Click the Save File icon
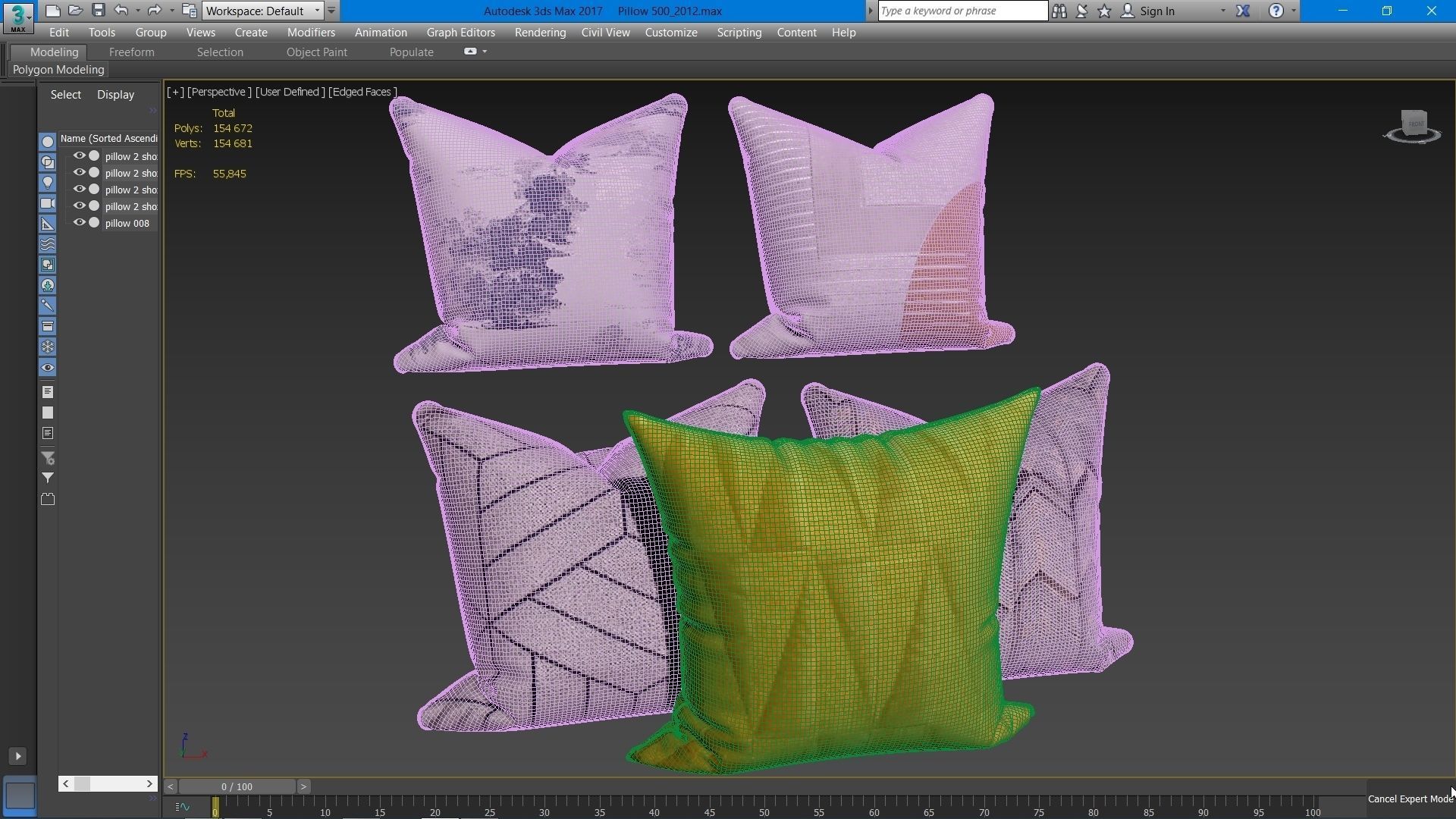This screenshot has height=819, width=1456. 98,11
